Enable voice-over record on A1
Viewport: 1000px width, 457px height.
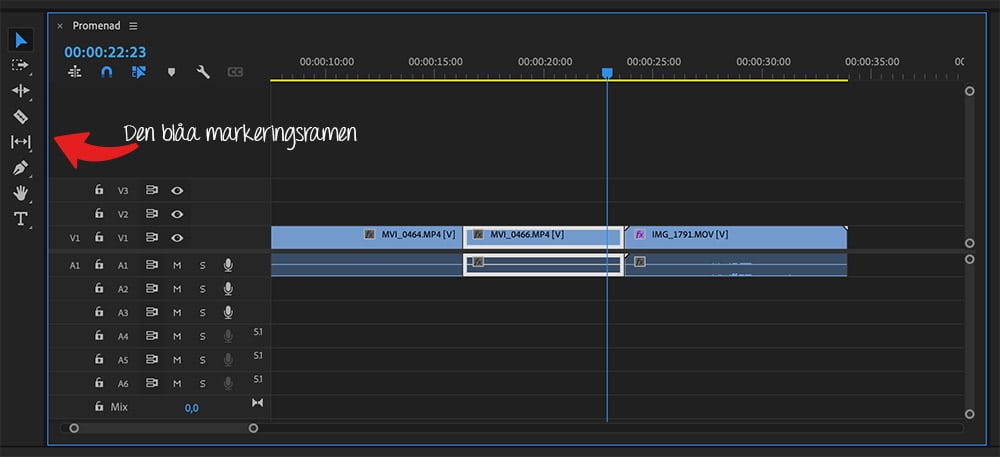coord(228,265)
